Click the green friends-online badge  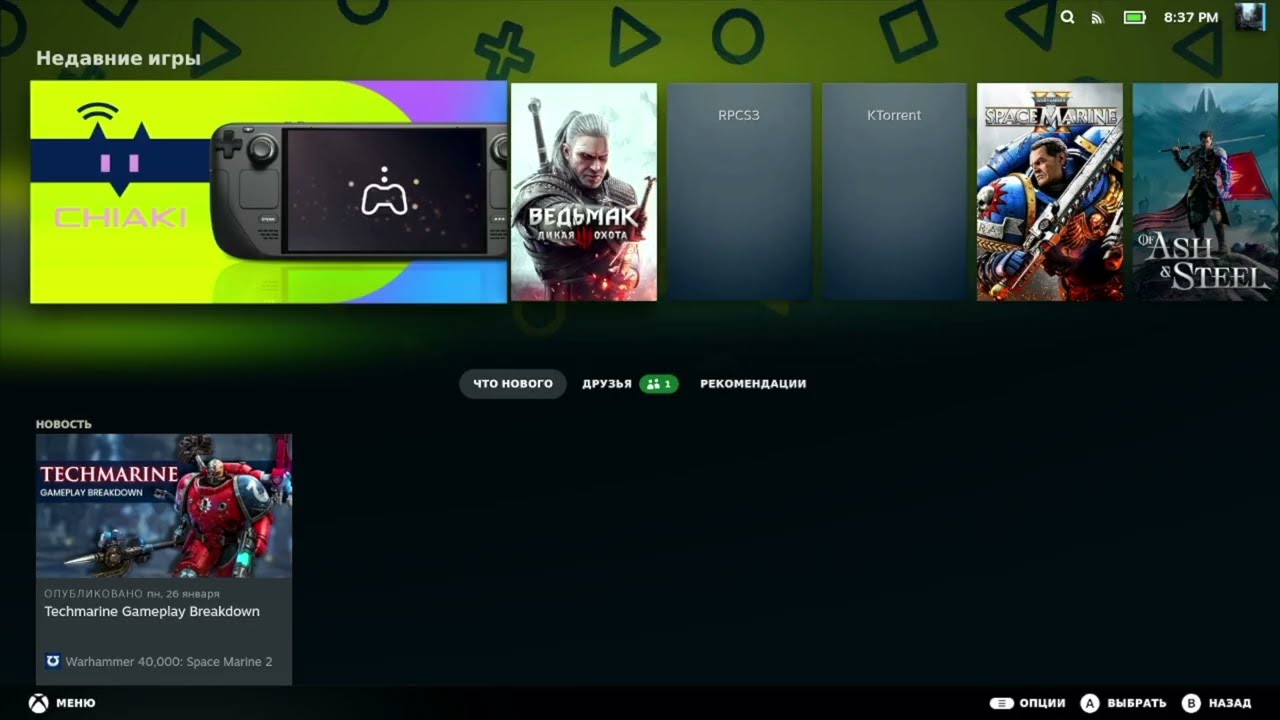(x=659, y=384)
